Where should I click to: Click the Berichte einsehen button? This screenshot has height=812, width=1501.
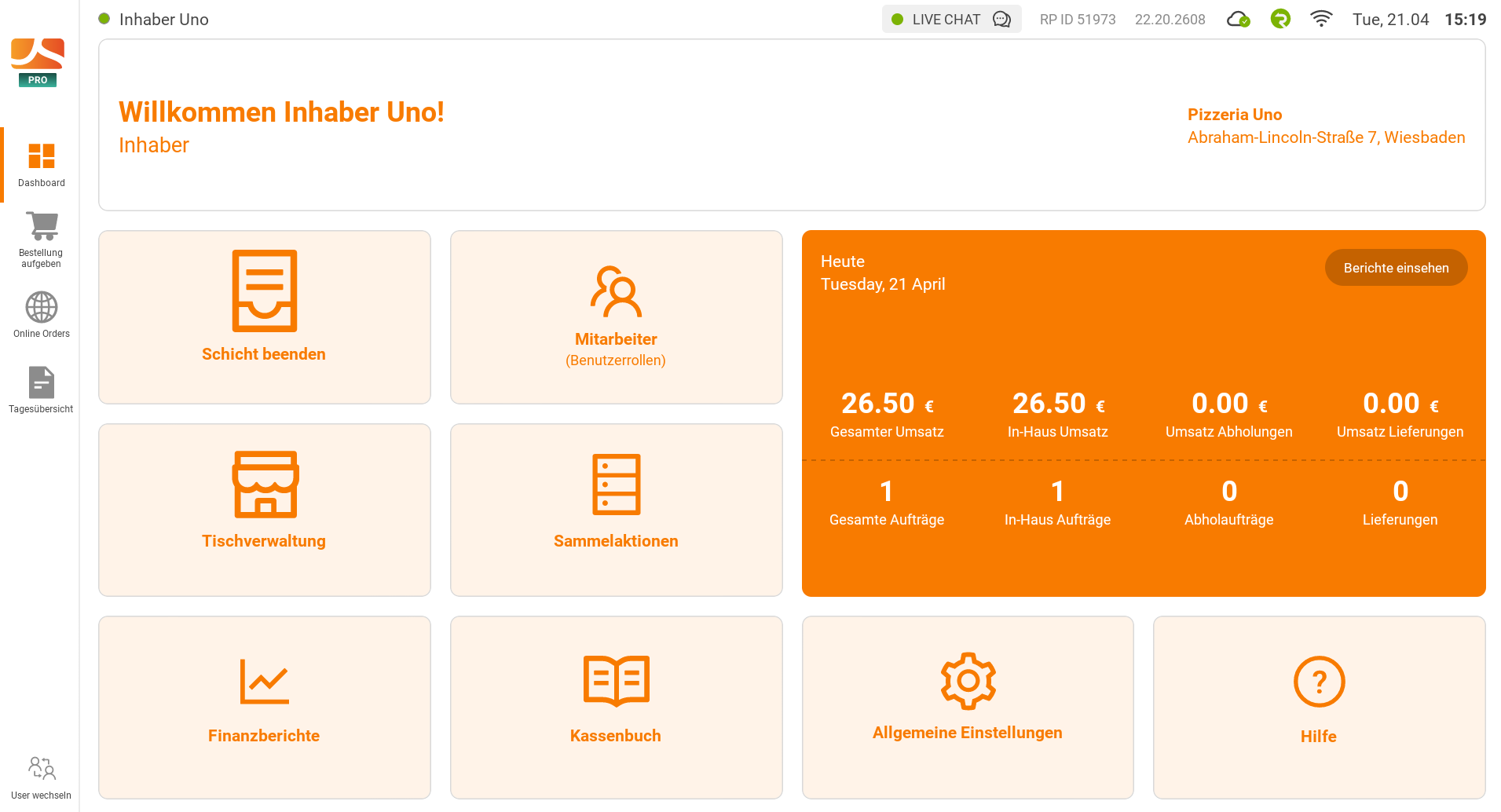(x=1396, y=267)
